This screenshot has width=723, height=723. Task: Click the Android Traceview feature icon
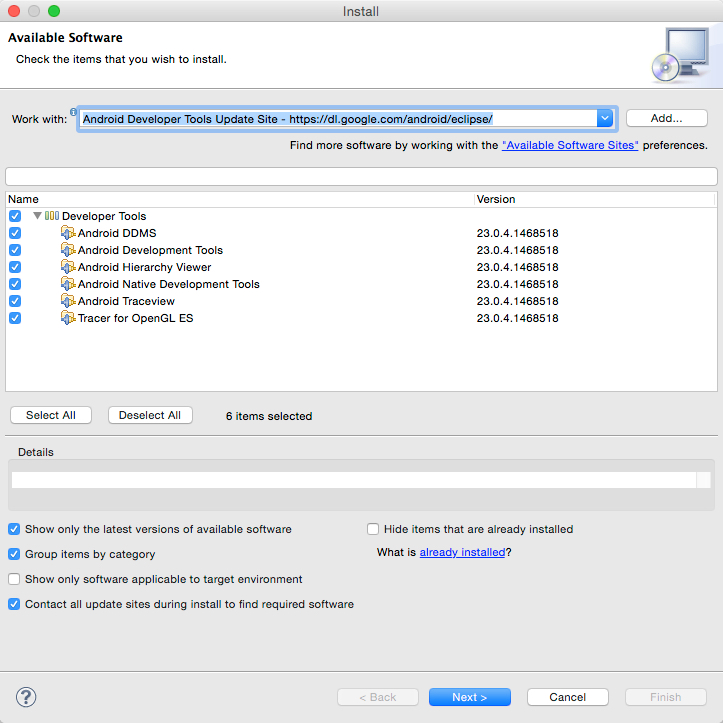coord(68,301)
